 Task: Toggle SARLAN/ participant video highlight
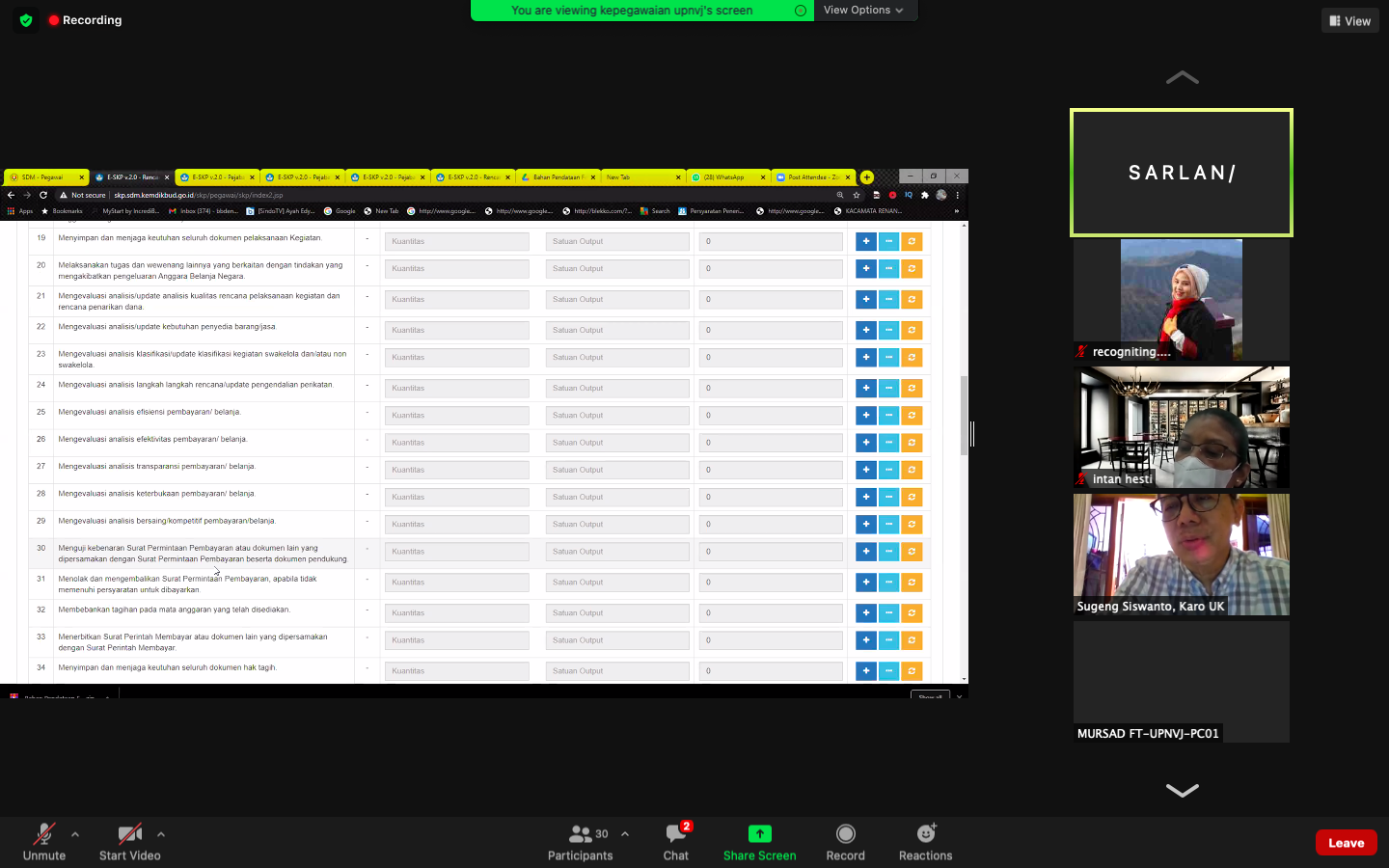pyautogui.click(x=1181, y=173)
